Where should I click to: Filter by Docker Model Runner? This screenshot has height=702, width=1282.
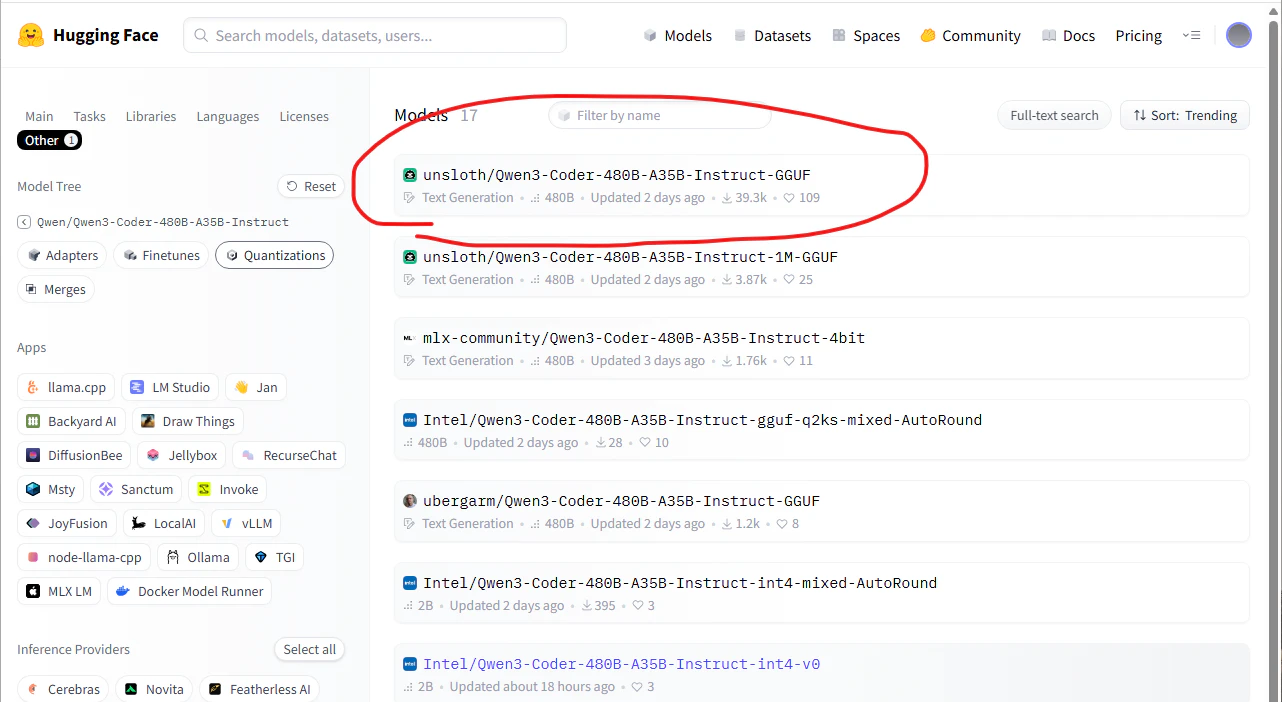(189, 591)
